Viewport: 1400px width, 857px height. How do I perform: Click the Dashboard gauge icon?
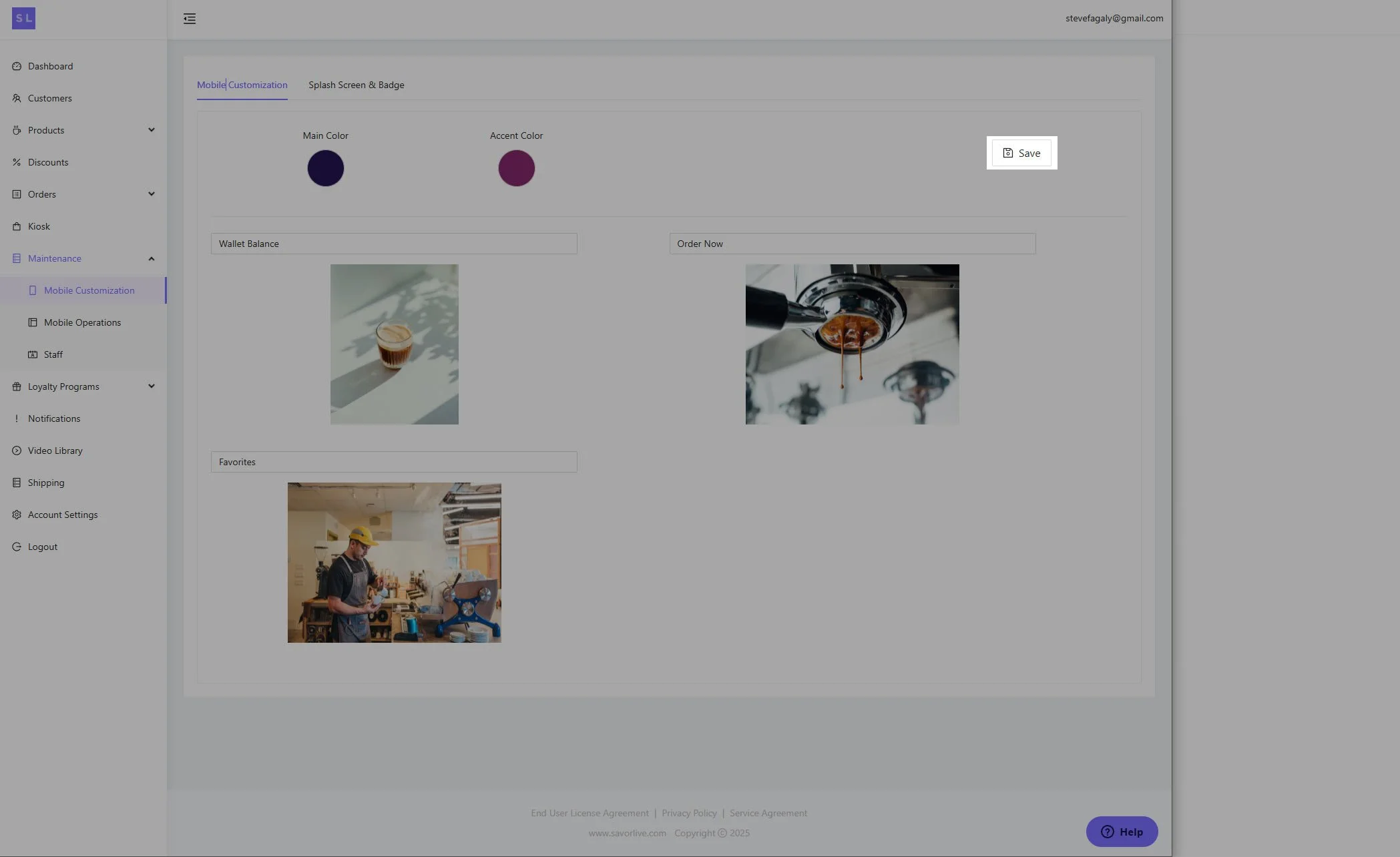pos(17,66)
